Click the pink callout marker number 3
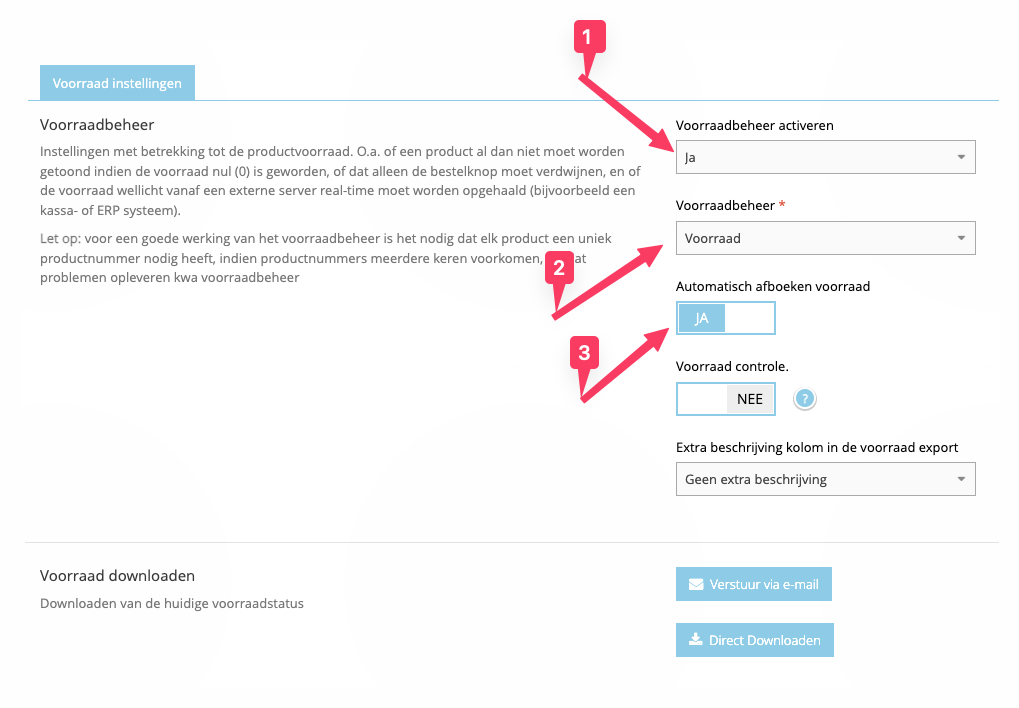This screenshot has height=708, width=1019. click(585, 353)
